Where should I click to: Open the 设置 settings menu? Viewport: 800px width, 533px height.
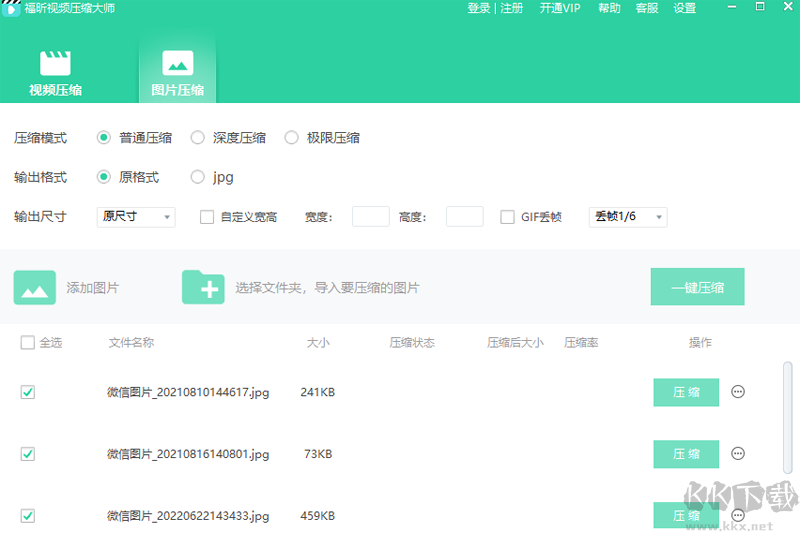click(685, 8)
